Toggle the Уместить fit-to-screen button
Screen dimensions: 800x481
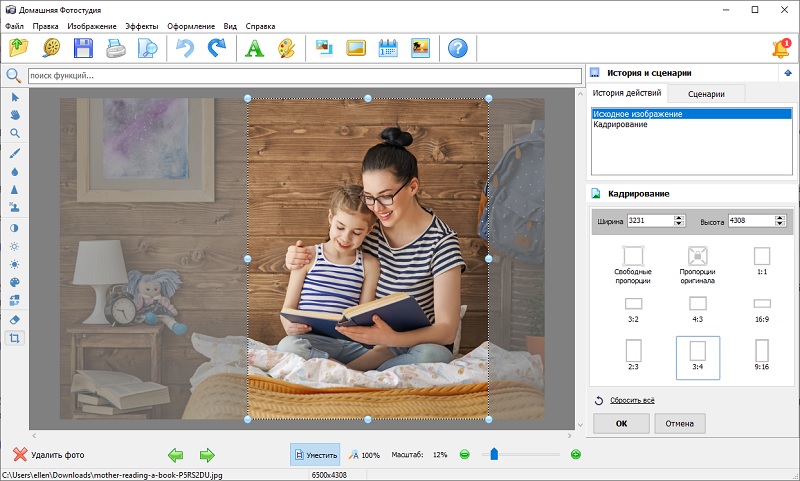click(315, 455)
